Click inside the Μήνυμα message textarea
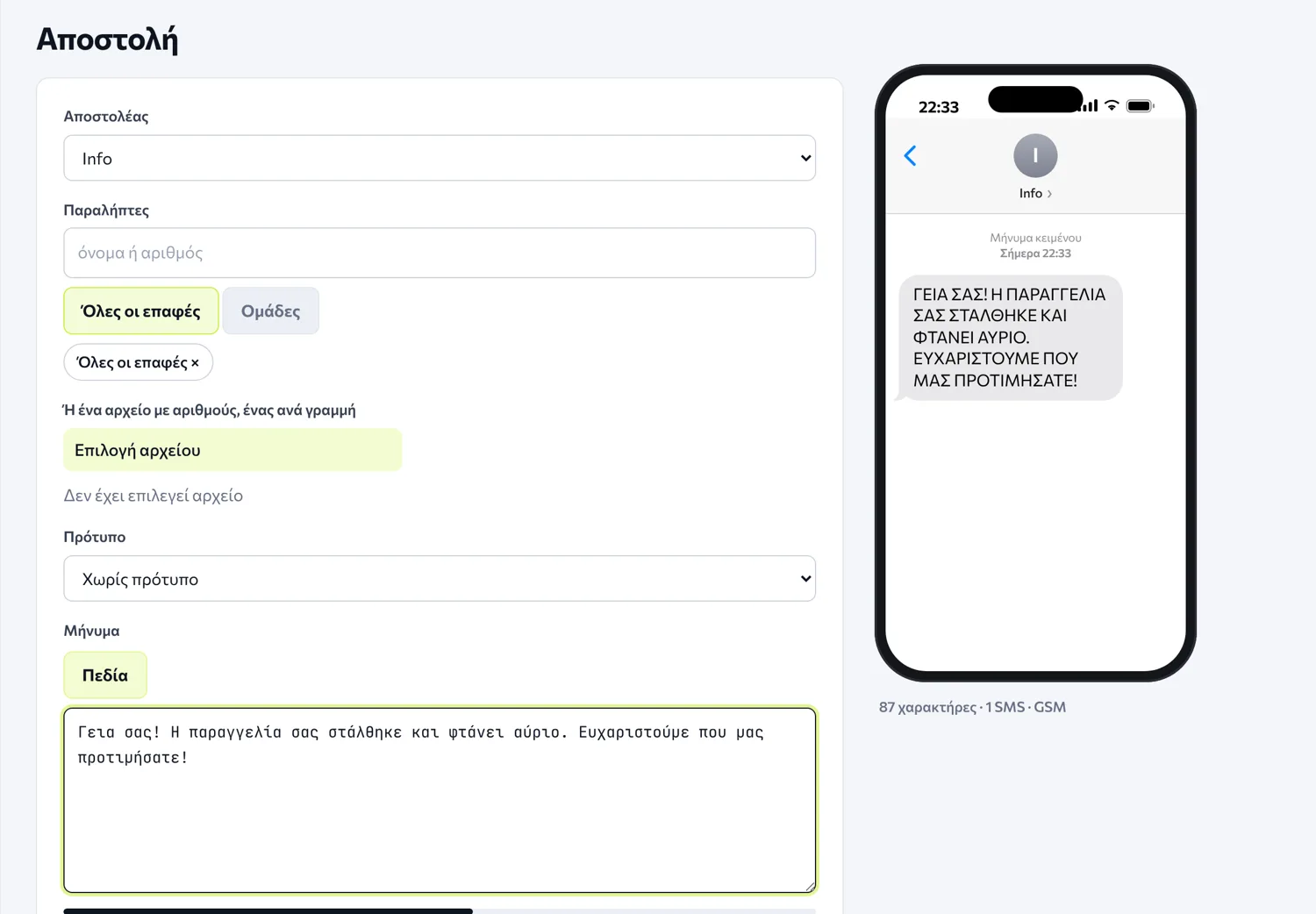 click(x=440, y=800)
